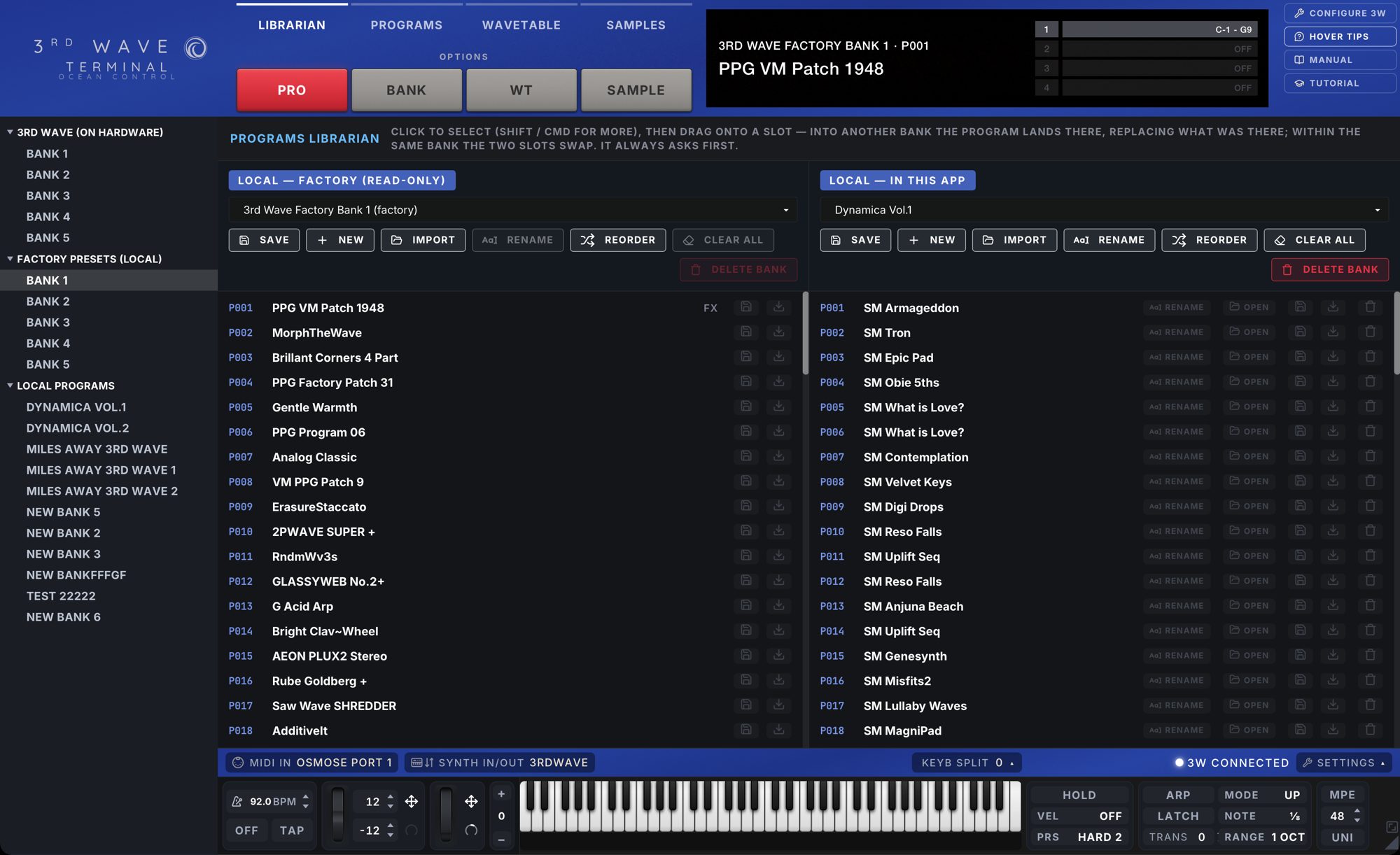The height and width of the screenshot is (855, 1400).
Task: Collapse the LOCAL PROGRAMS tree group
Action: (x=10, y=385)
